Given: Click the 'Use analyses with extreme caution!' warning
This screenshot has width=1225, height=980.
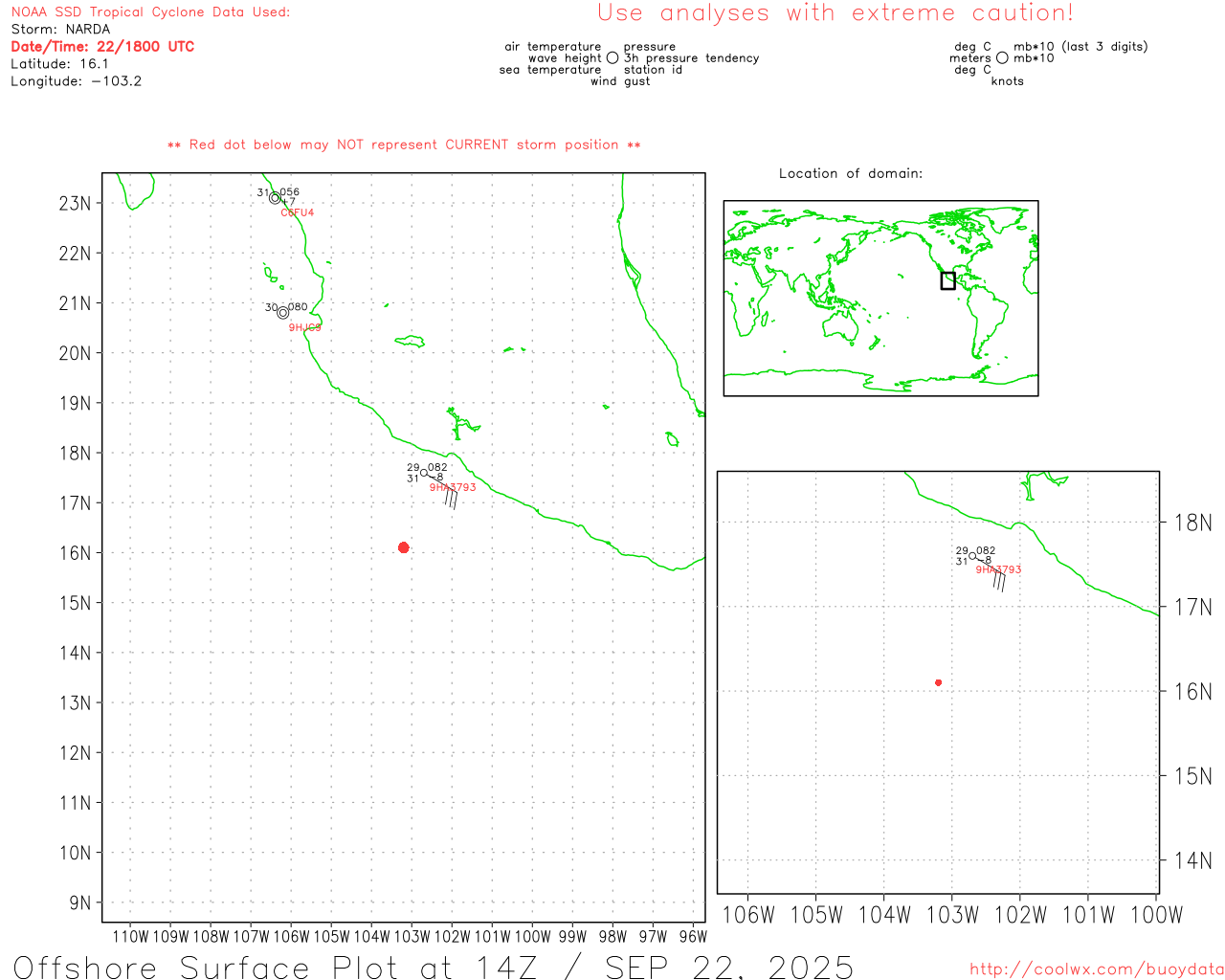Looking at the screenshot, I should pos(835,13).
